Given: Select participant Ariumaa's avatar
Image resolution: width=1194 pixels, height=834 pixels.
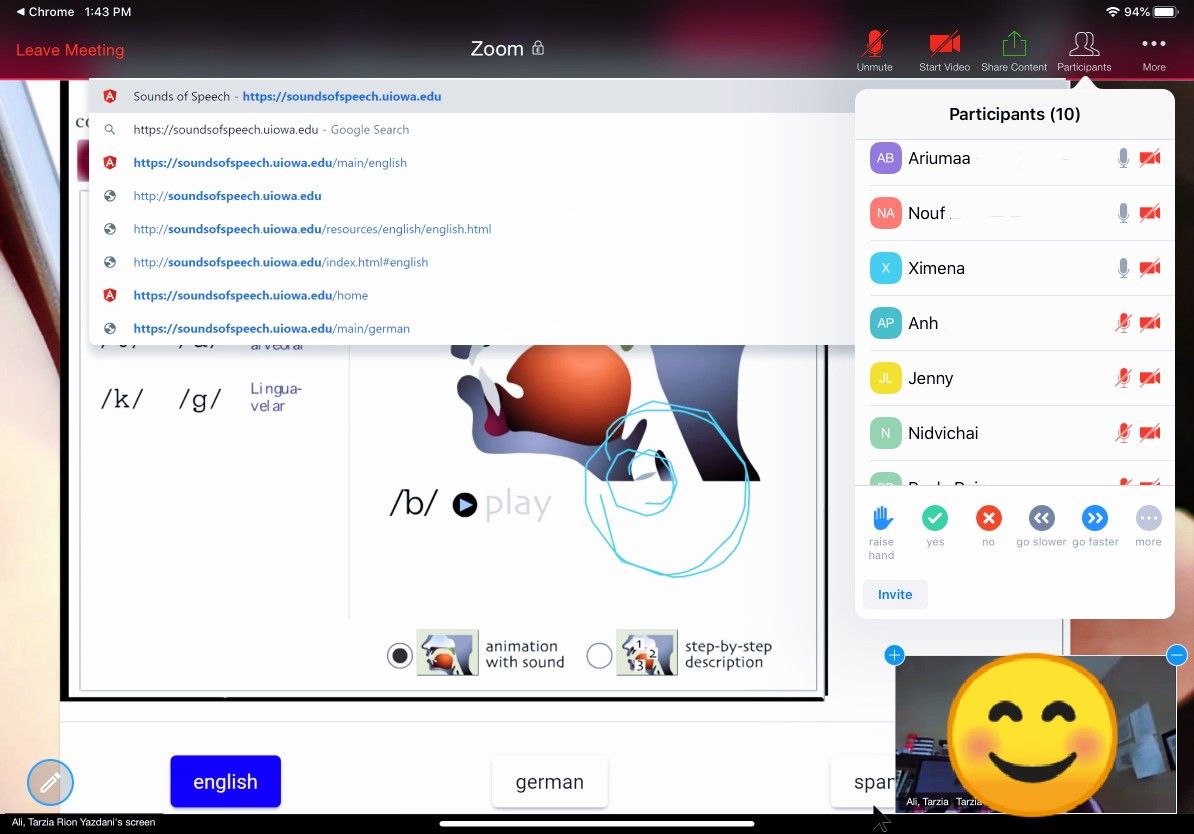Looking at the screenshot, I should [x=886, y=158].
